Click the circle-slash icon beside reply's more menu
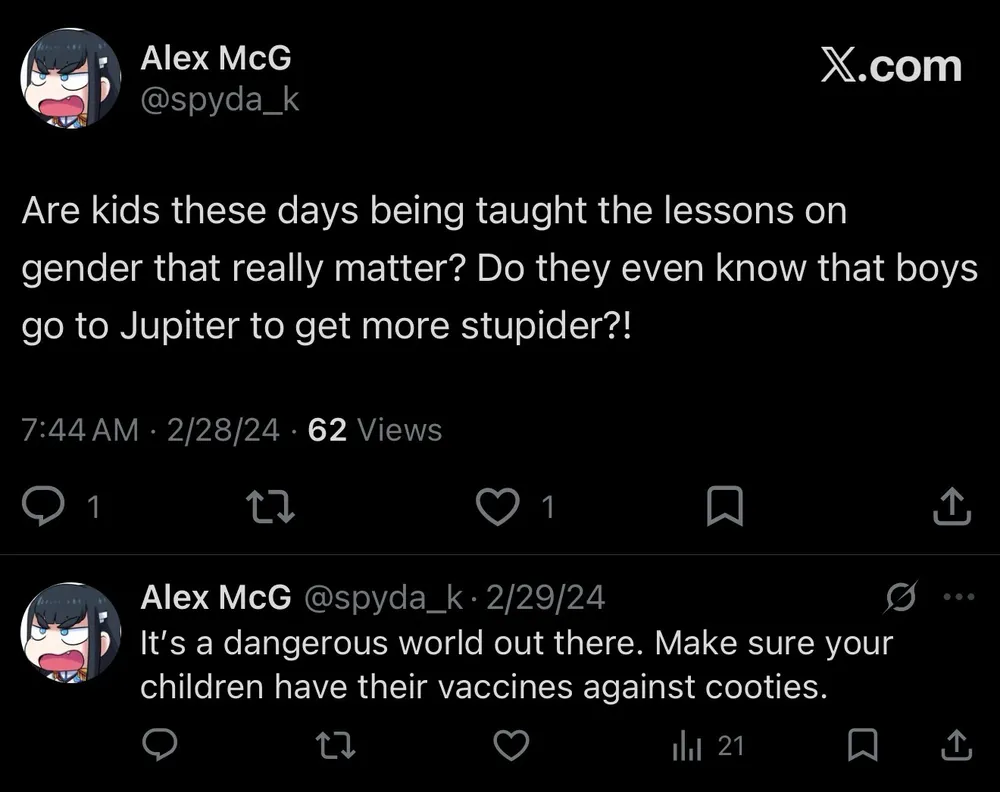Viewport: 1000px width, 792px height. click(x=901, y=597)
